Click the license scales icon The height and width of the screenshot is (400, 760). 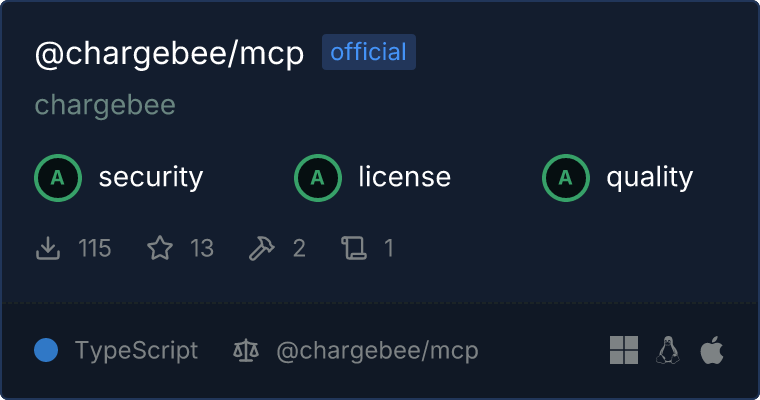(x=246, y=351)
